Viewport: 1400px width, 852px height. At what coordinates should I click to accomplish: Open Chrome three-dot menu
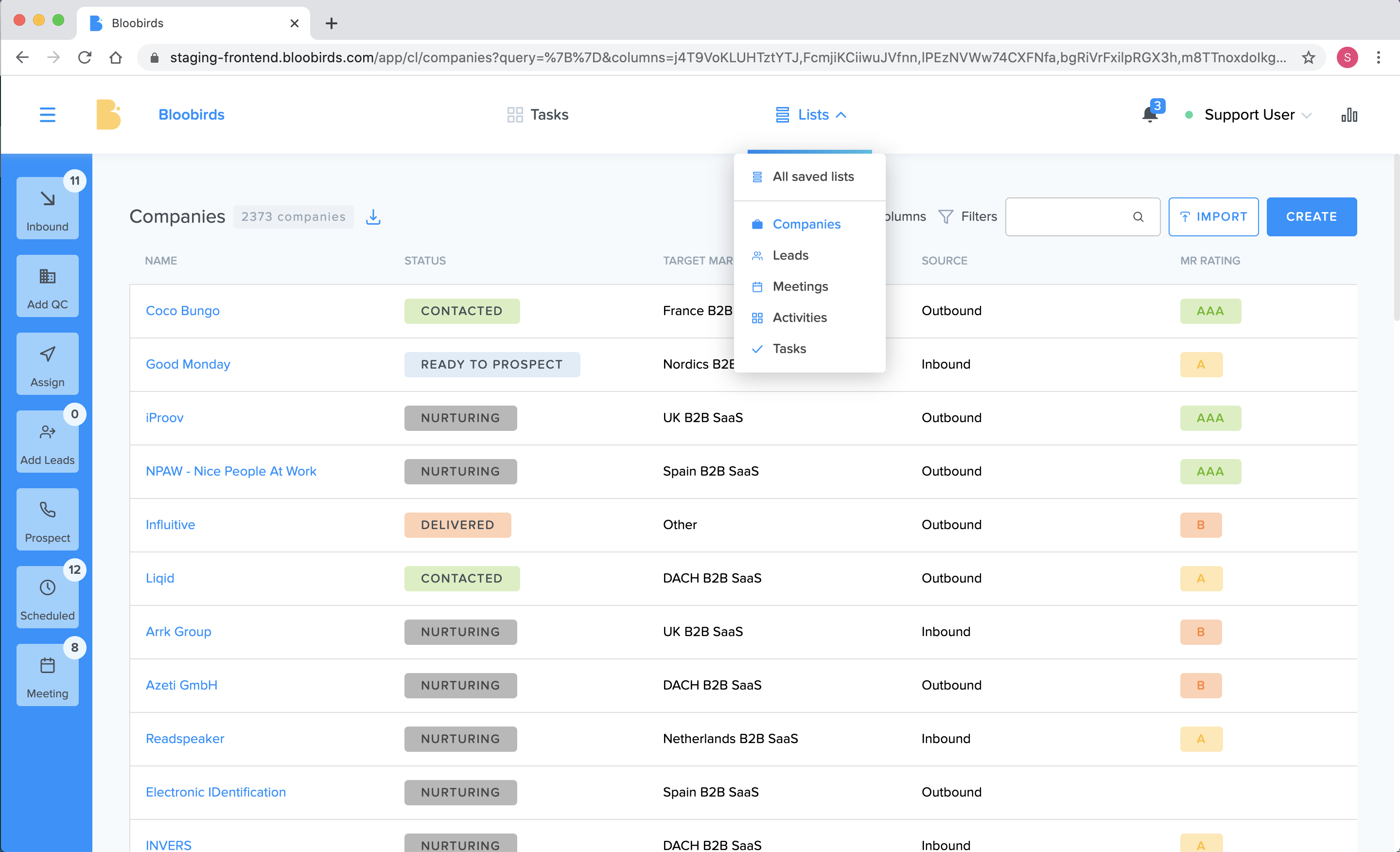[x=1379, y=57]
